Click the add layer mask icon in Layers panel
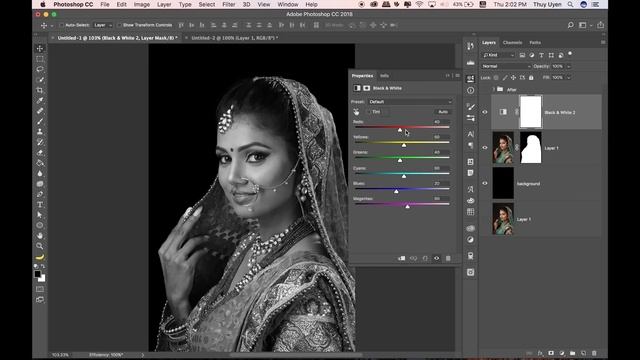Viewport: 640px width, 360px height. click(x=551, y=353)
